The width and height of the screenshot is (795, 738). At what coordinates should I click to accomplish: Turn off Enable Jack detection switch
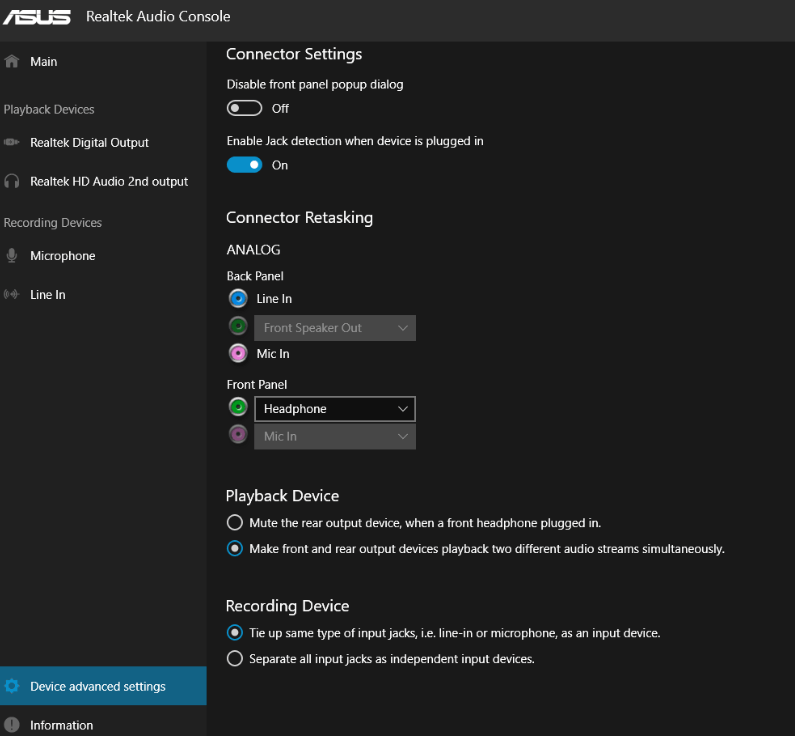pos(244,165)
